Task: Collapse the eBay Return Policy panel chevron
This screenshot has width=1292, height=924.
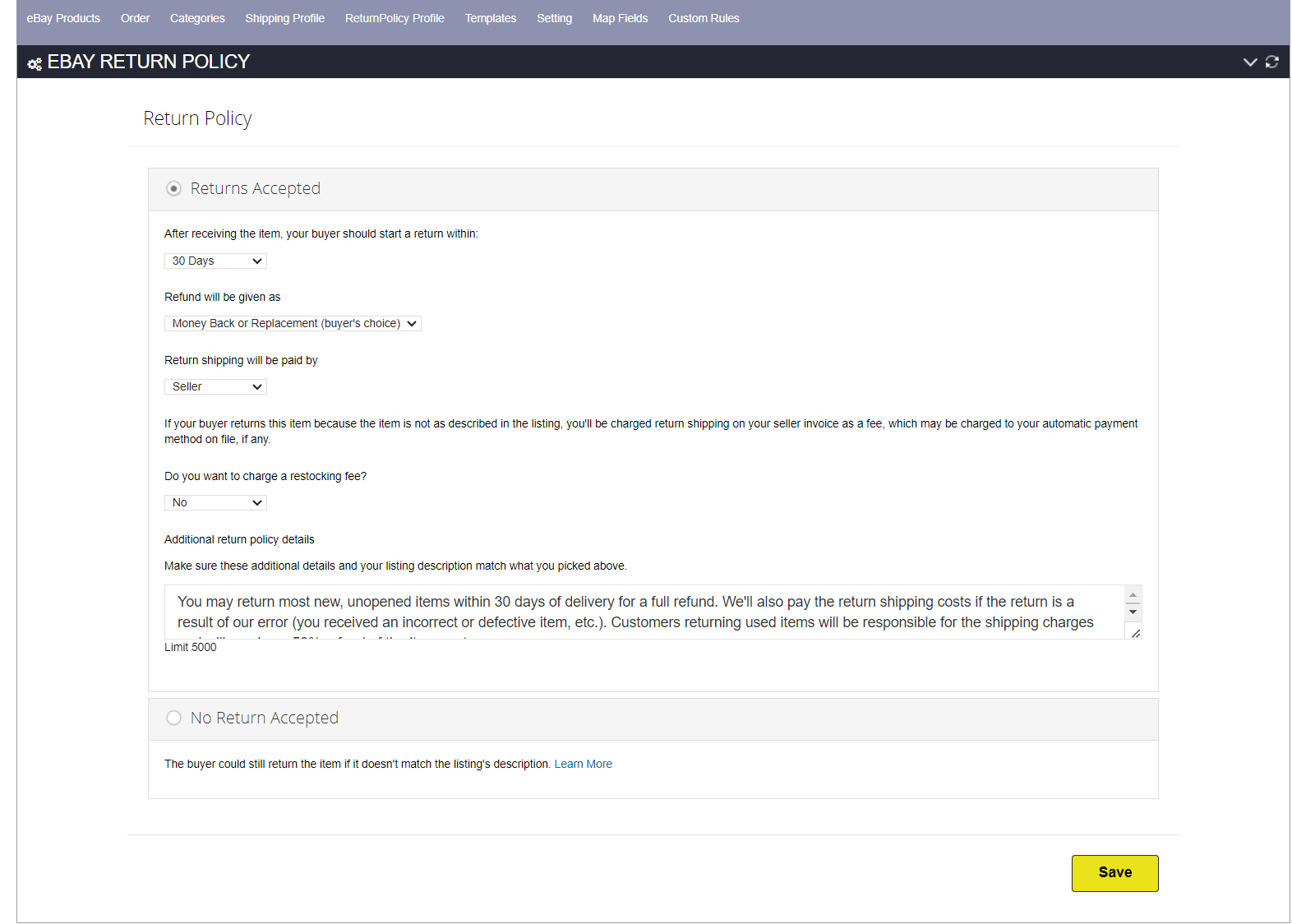Action: coord(1250,62)
